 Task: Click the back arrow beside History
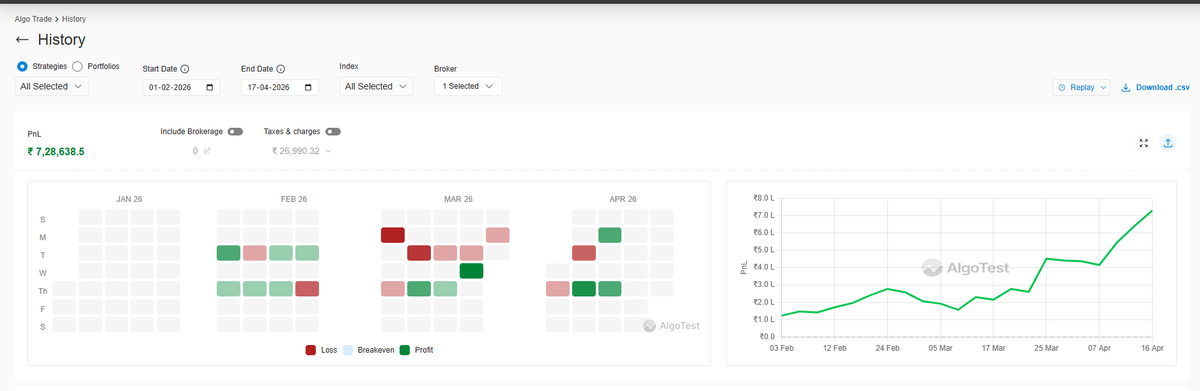[22, 40]
